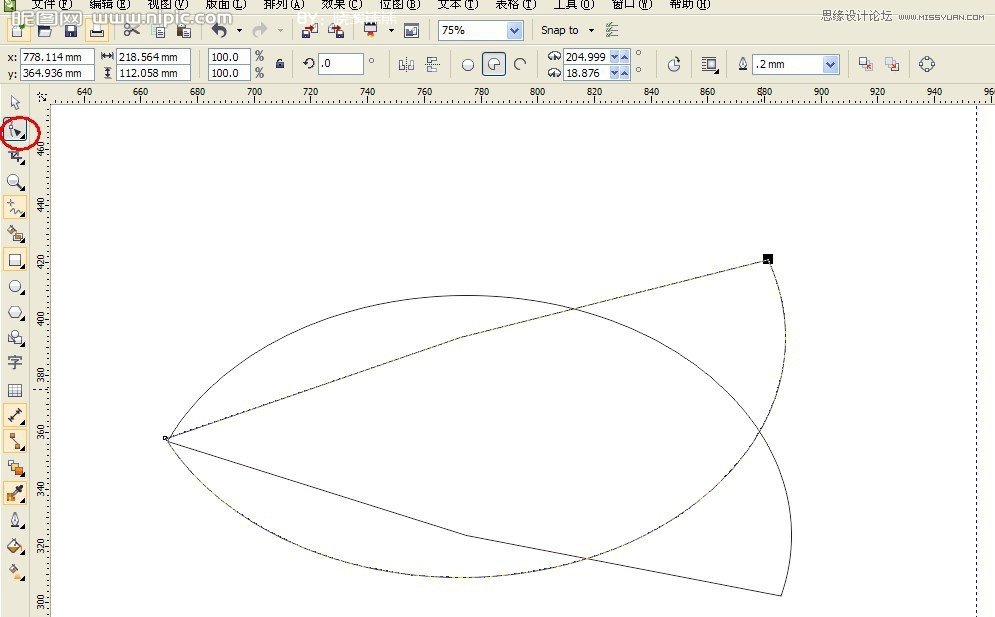Click the Undo arrow button
Viewport: 995px width, 617px height.
tap(219, 31)
